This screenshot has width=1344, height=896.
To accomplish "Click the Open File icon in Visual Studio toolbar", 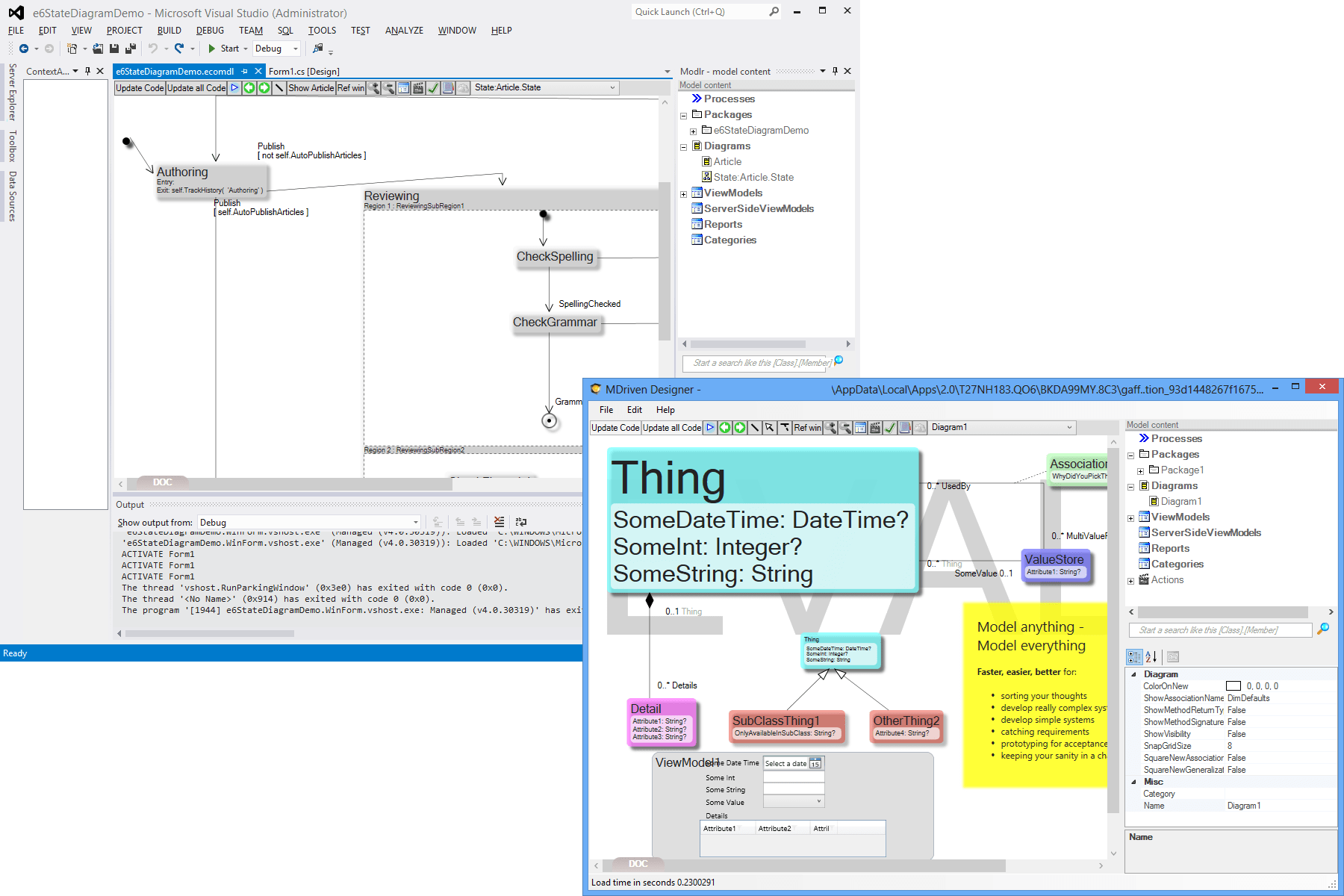I will tap(98, 49).
